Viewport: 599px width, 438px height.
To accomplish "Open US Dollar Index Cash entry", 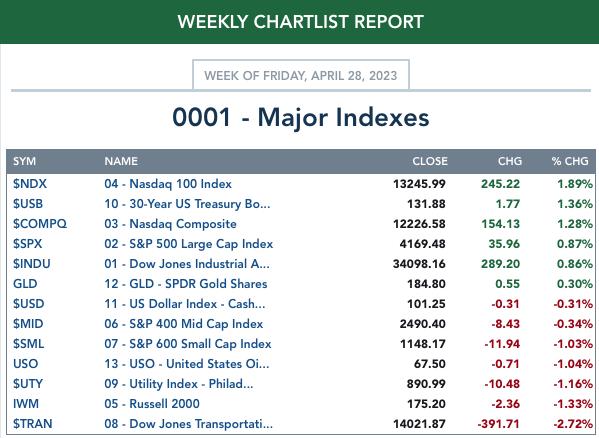I will tap(185, 304).
